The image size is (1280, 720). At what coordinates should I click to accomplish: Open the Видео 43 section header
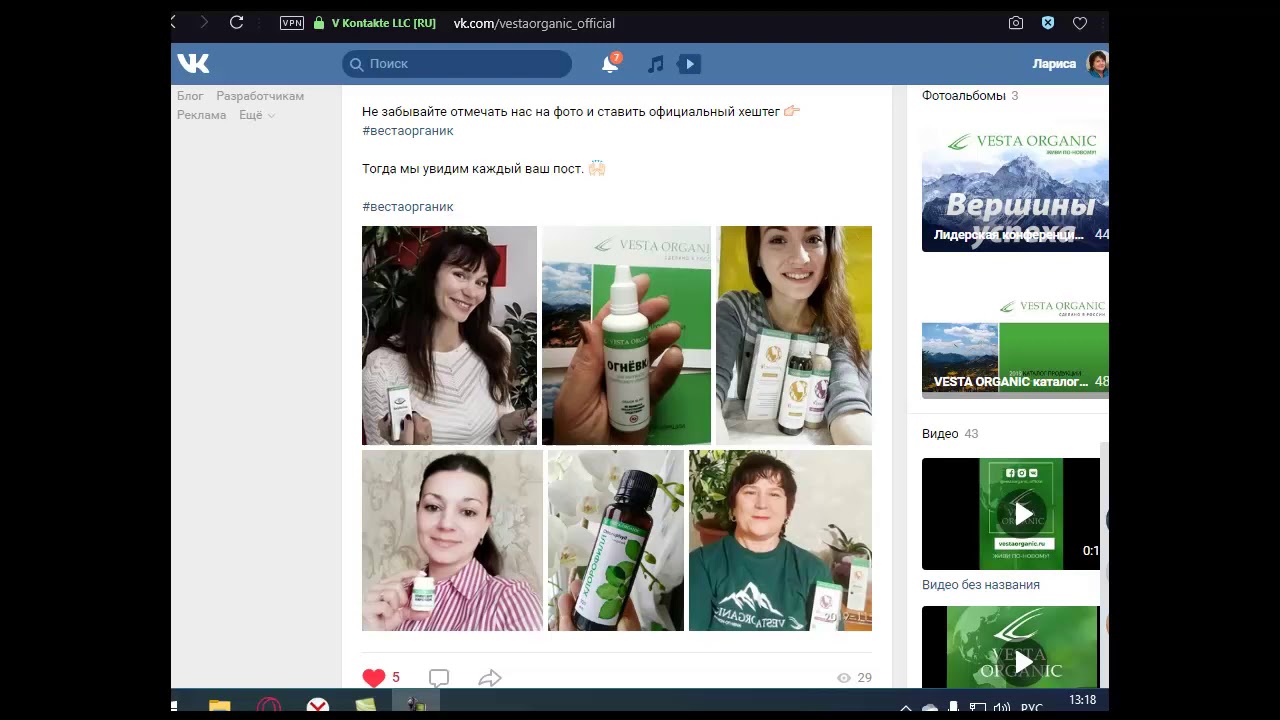tap(950, 434)
